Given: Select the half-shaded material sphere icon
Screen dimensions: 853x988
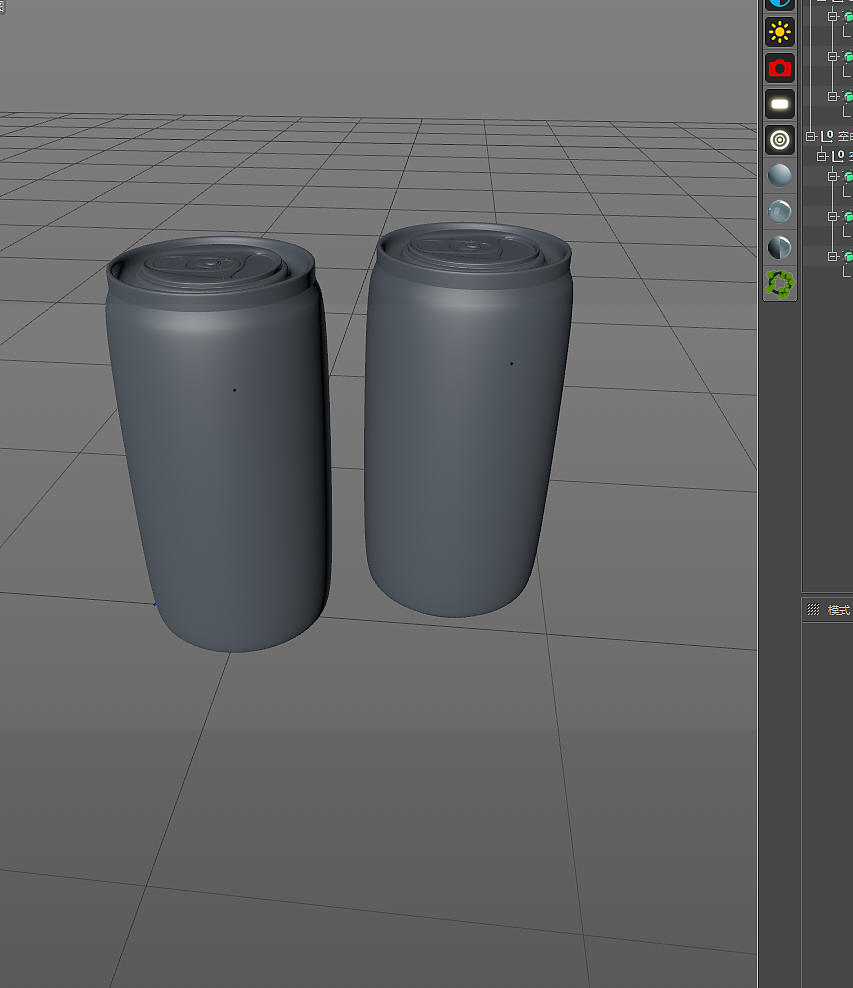Looking at the screenshot, I should [x=780, y=248].
